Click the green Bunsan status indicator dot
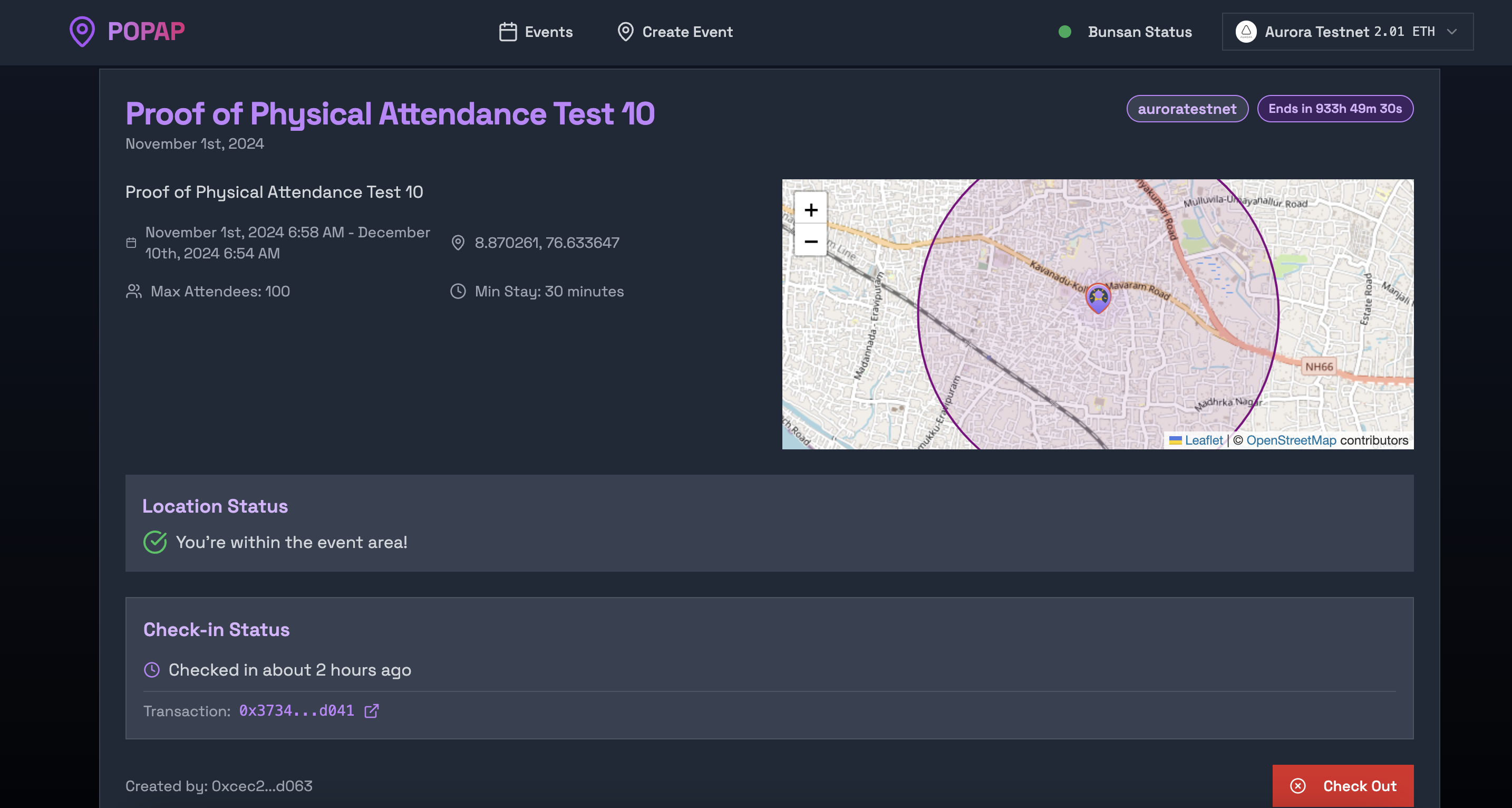The width and height of the screenshot is (1512, 808). click(1065, 32)
